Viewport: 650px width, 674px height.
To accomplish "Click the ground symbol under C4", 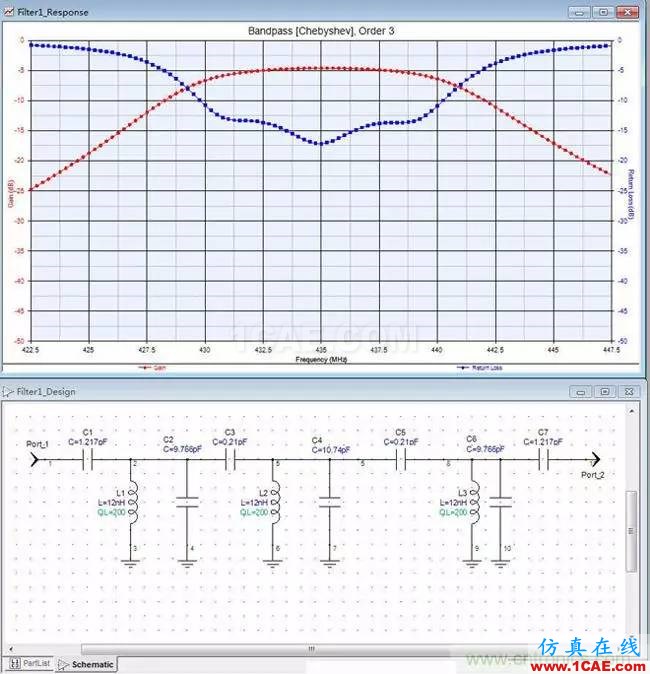I will pos(330,563).
